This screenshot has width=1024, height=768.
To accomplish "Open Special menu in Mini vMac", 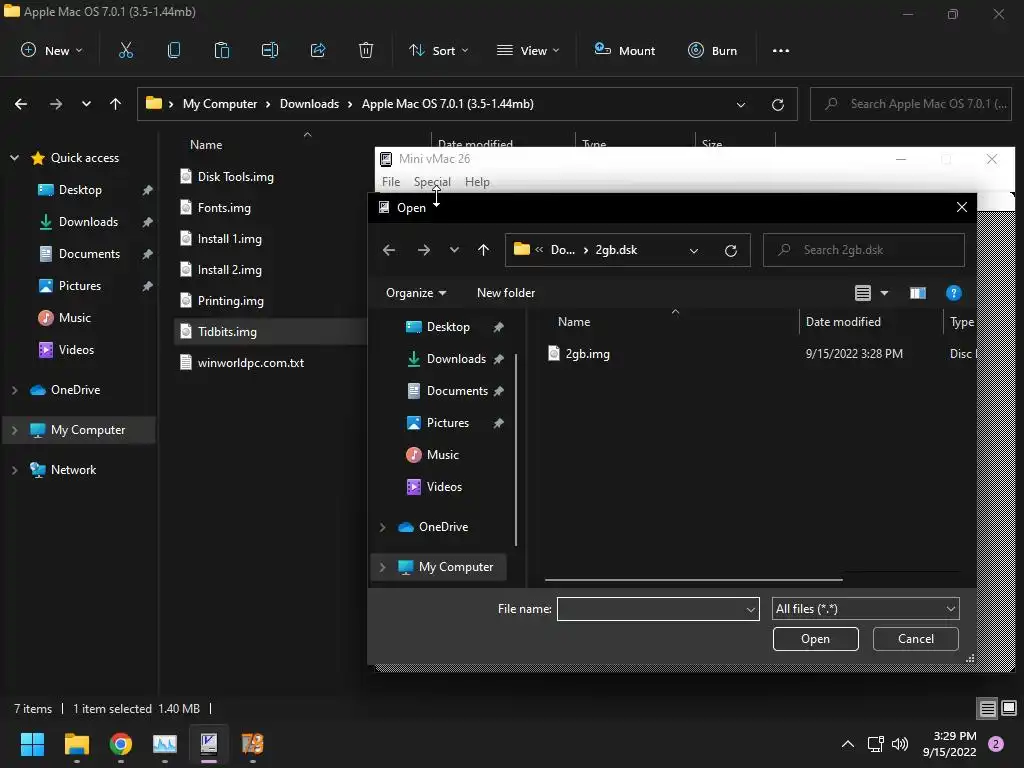I will [432, 182].
